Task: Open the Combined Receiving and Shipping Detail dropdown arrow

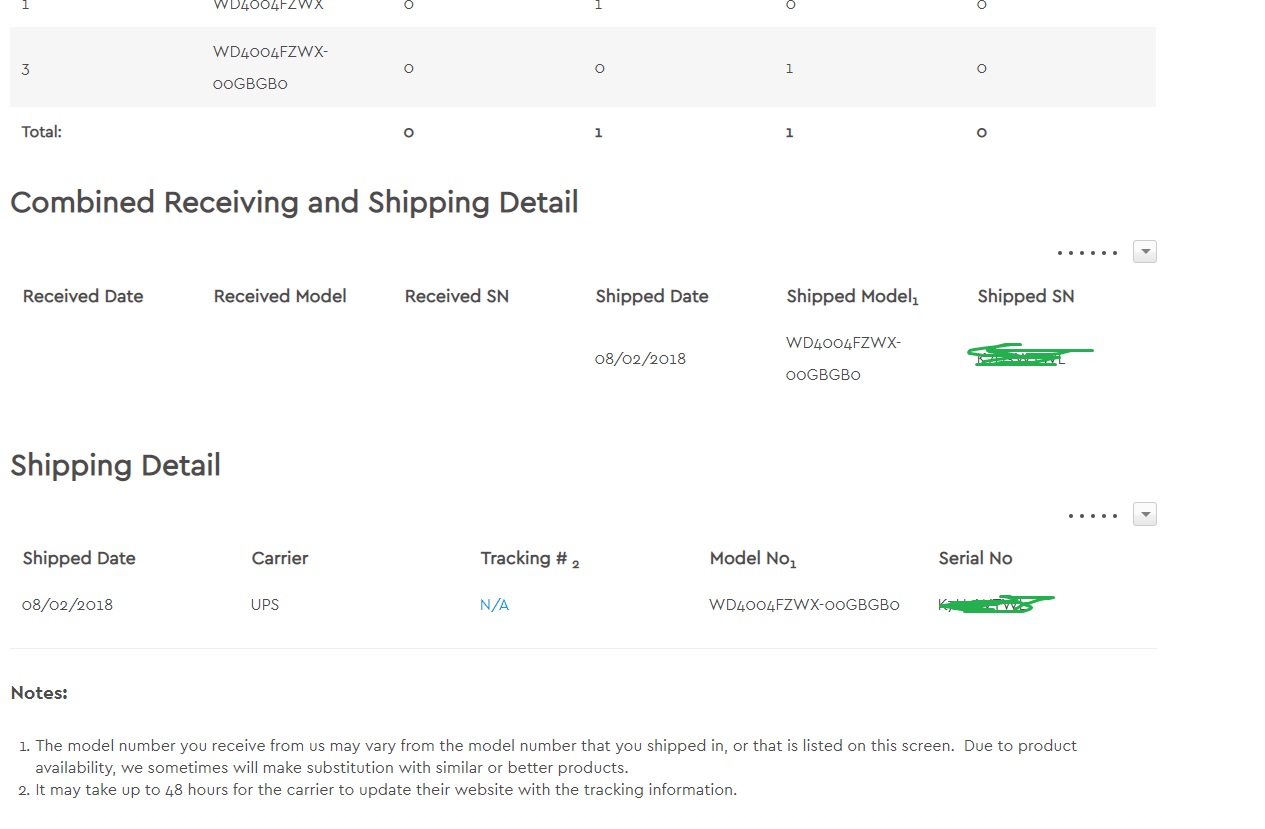Action: 1145,252
